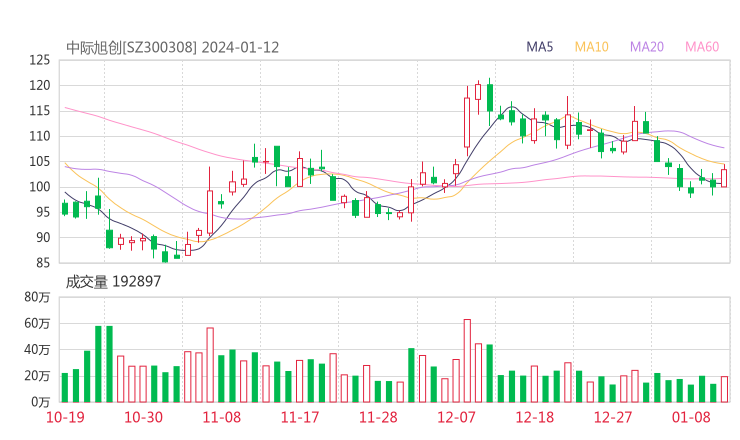Click the 60万 volume axis label
The height and width of the screenshot is (440, 740).
(37, 323)
